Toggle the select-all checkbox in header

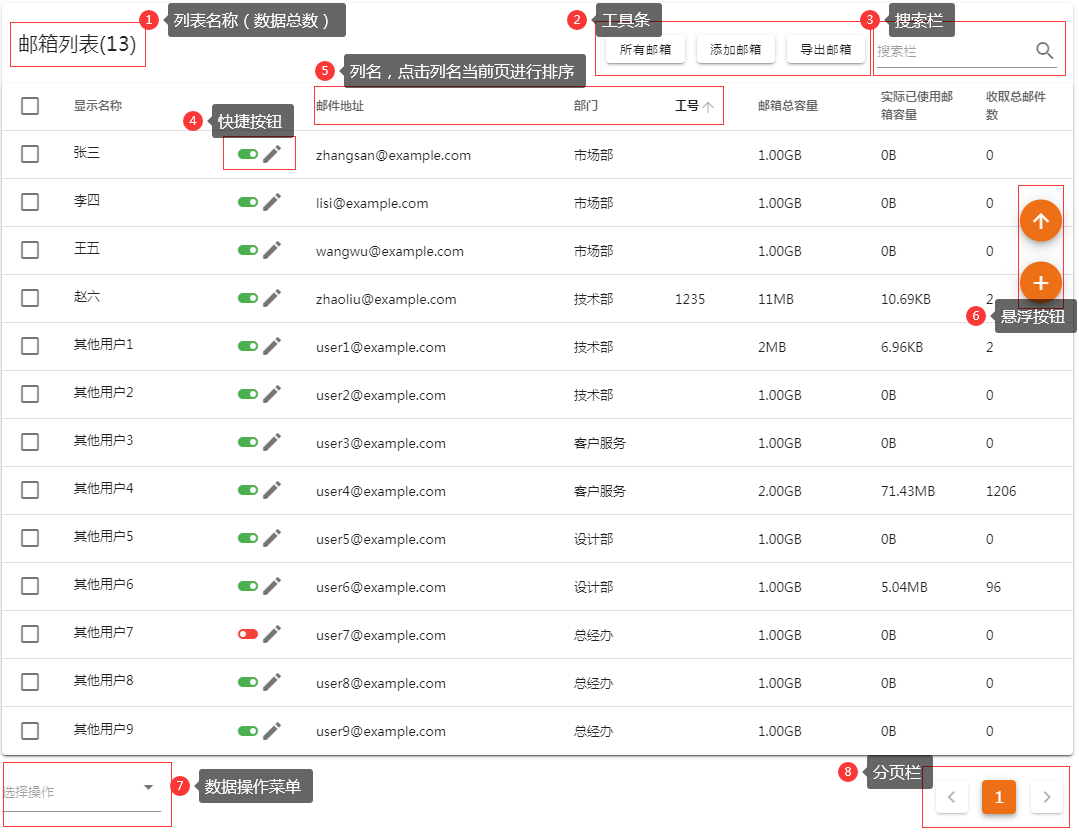pos(30,106)
